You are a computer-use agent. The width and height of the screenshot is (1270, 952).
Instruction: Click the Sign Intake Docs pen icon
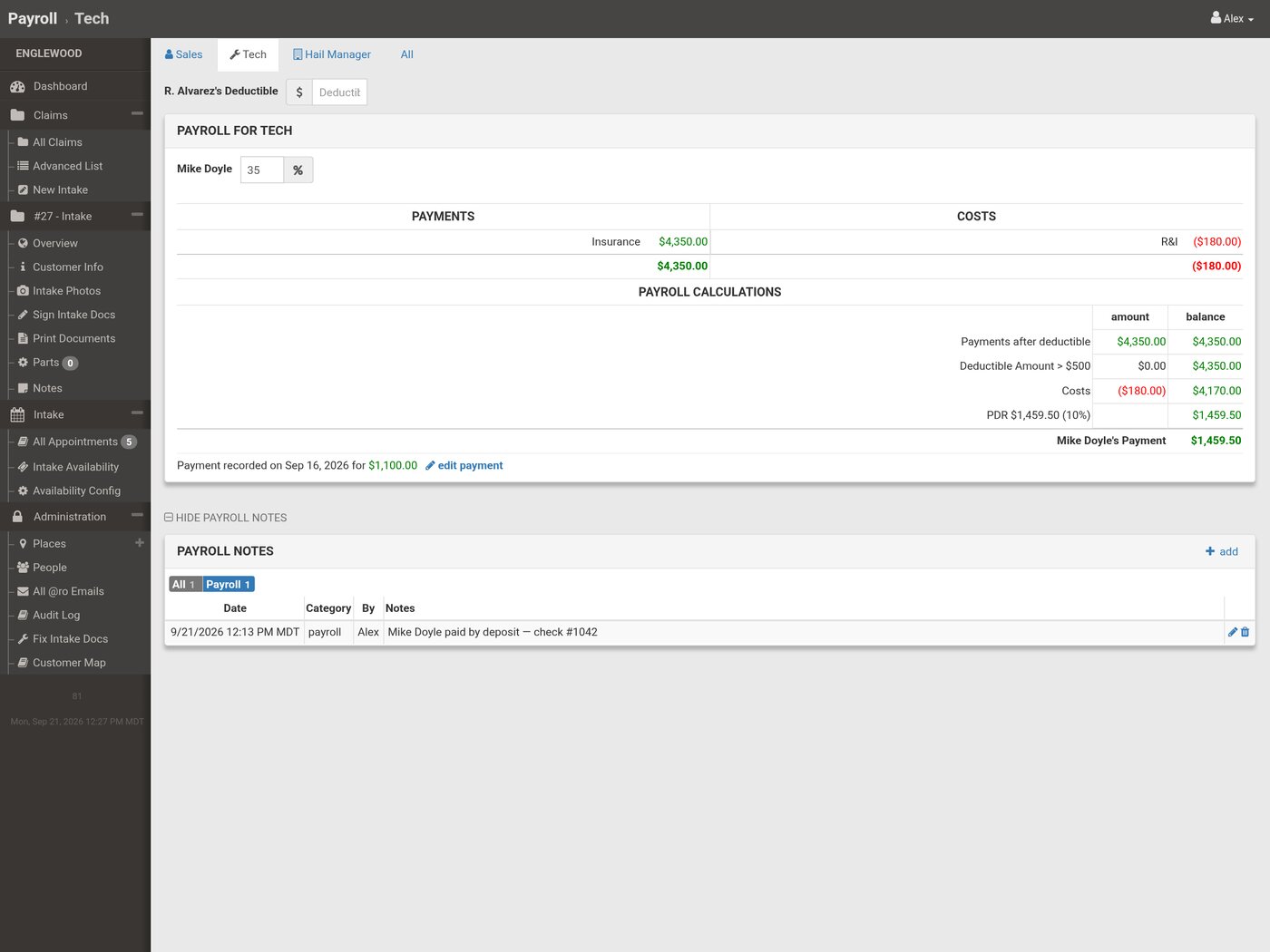point(23,315)
